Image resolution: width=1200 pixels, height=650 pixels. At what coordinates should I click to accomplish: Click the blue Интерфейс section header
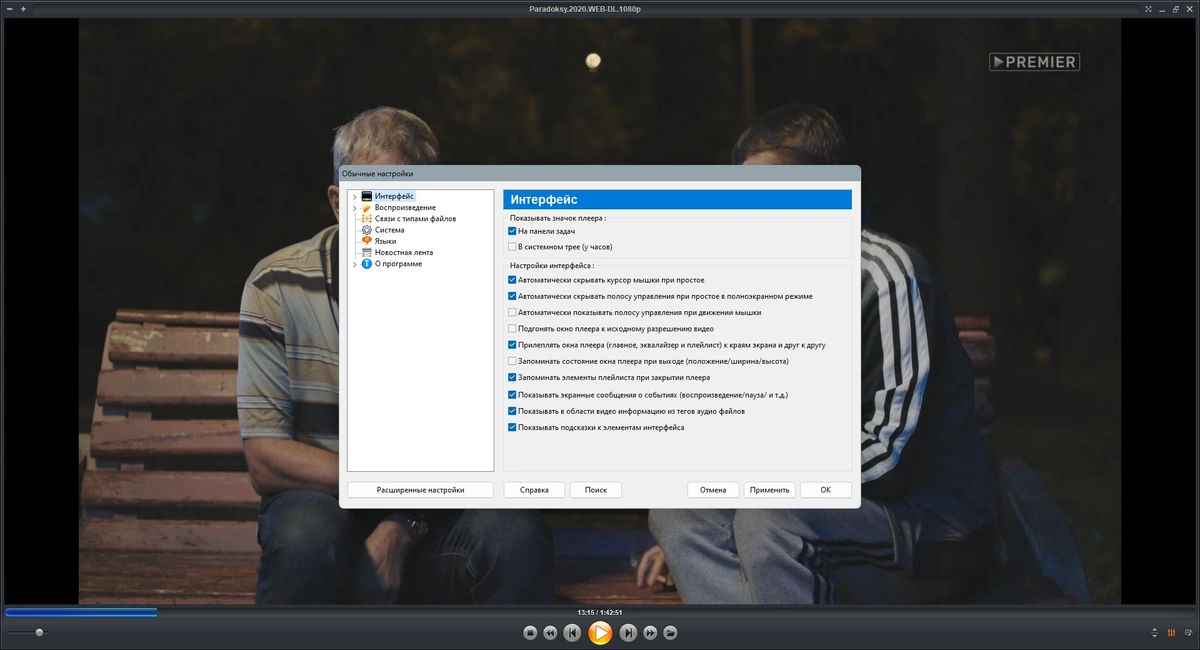tap(677, 200)
